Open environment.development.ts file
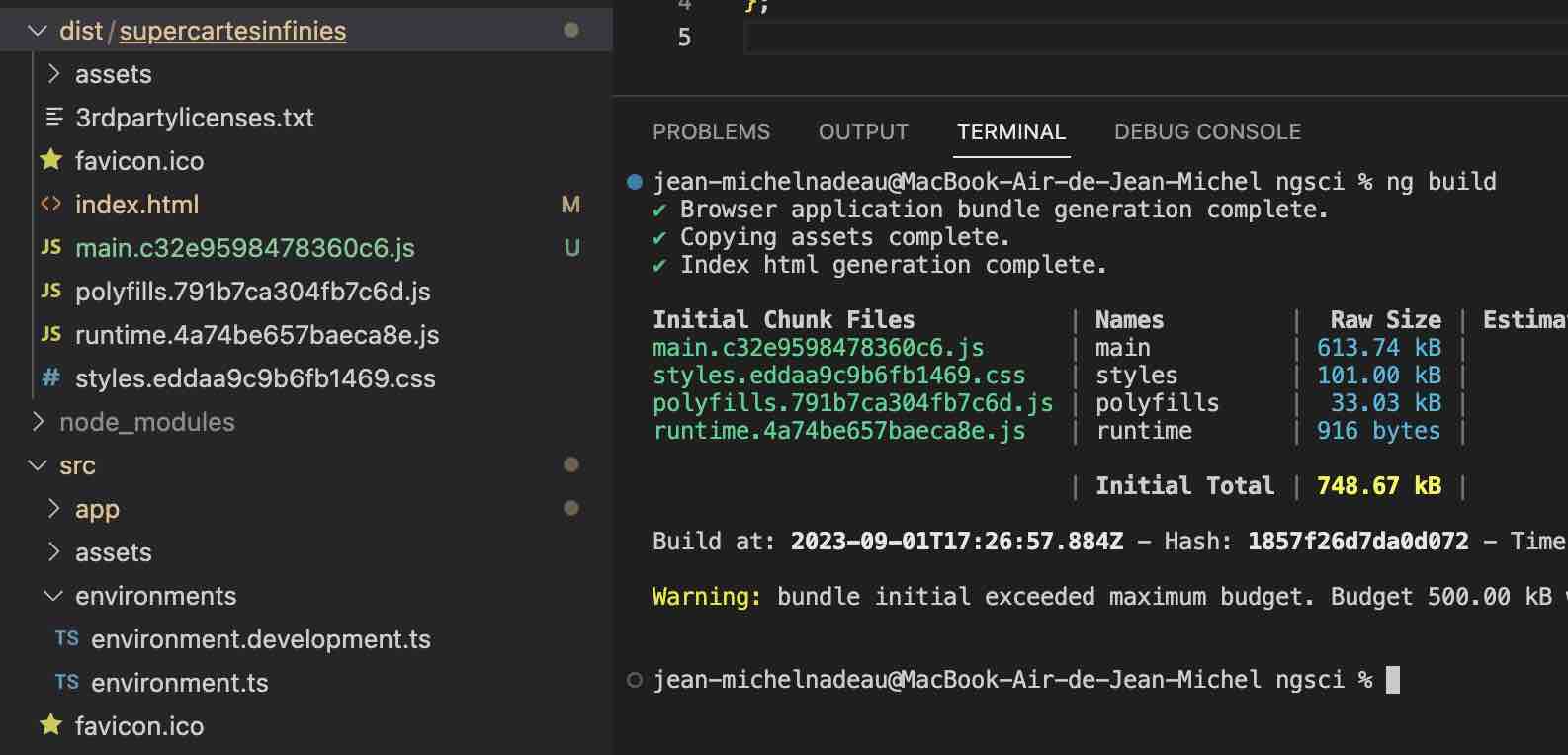The height and width of the screenshot is (755, 1568). pos(261,639)
